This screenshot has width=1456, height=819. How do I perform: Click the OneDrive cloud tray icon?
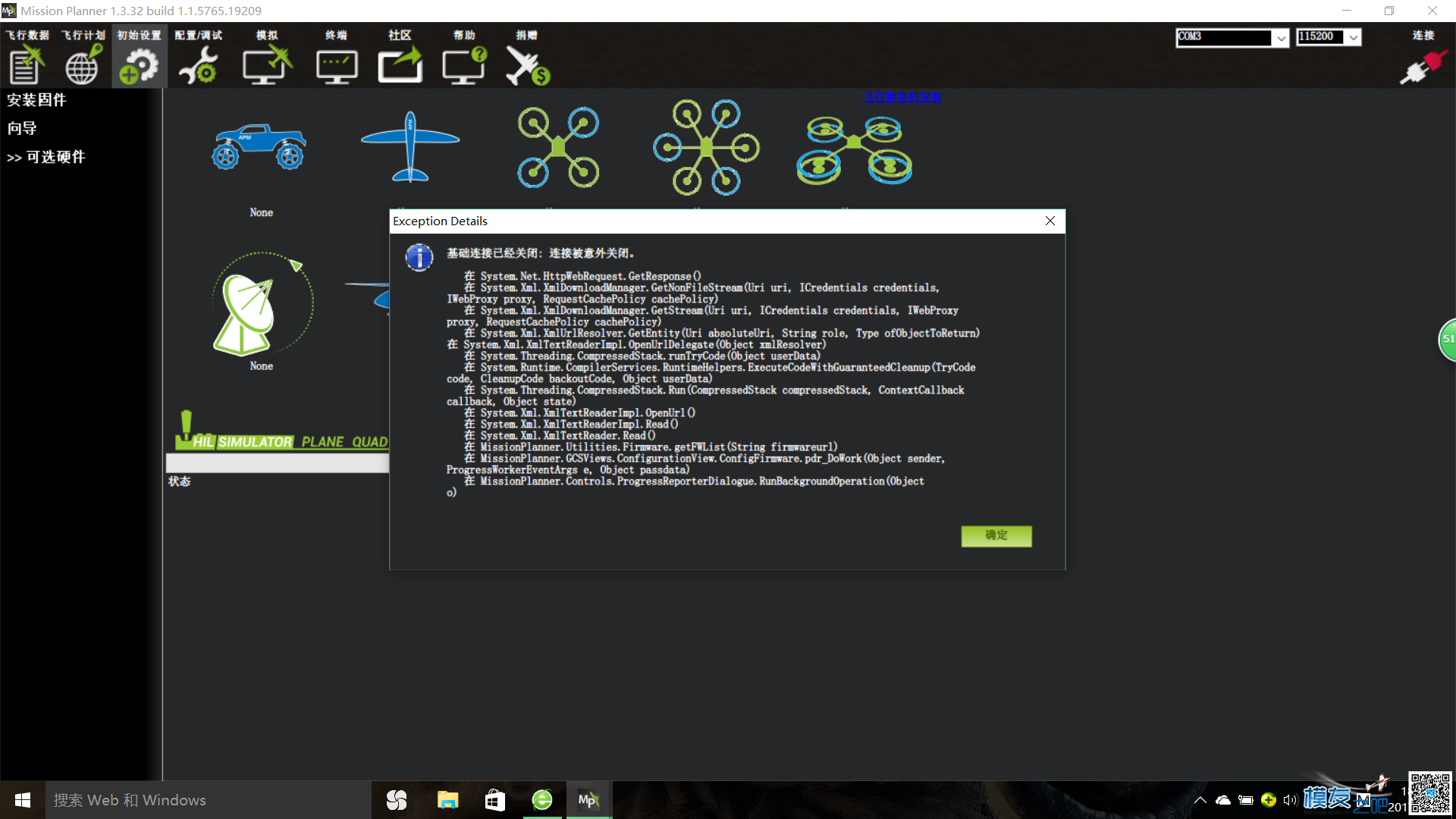(1223, 800)
